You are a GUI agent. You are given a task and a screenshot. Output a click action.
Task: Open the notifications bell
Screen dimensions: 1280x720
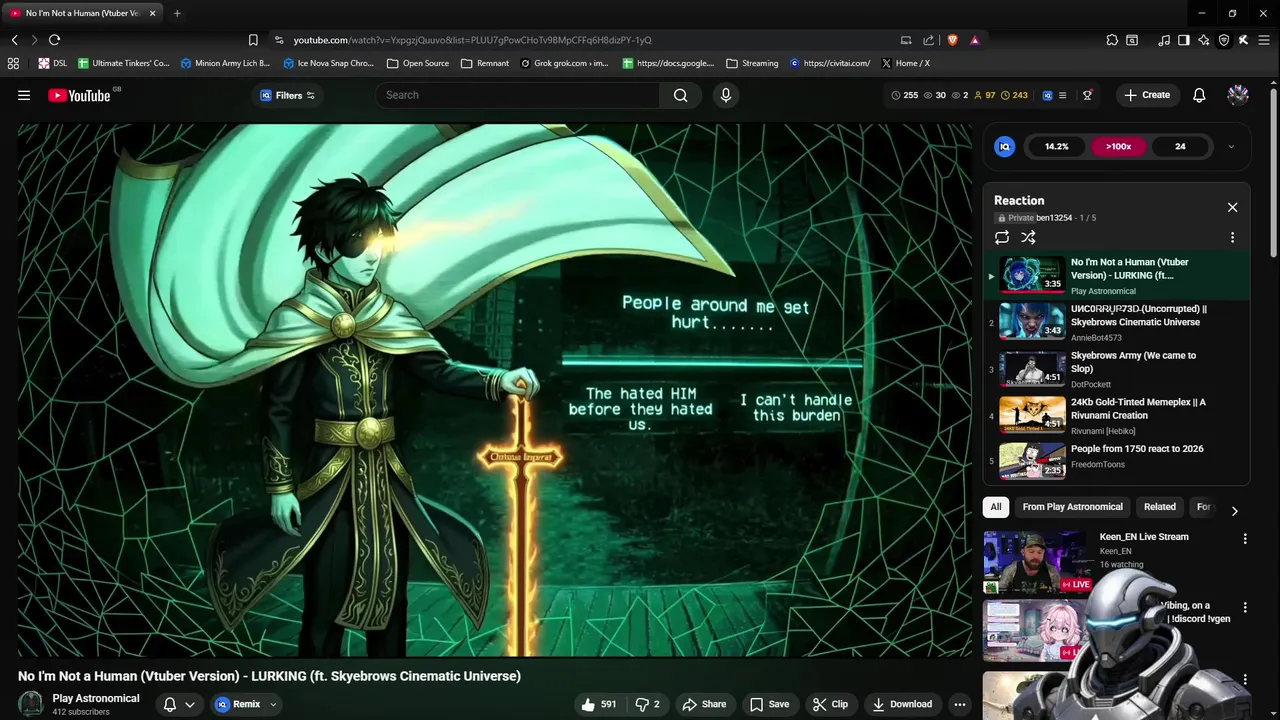[x=1199, y=95]
